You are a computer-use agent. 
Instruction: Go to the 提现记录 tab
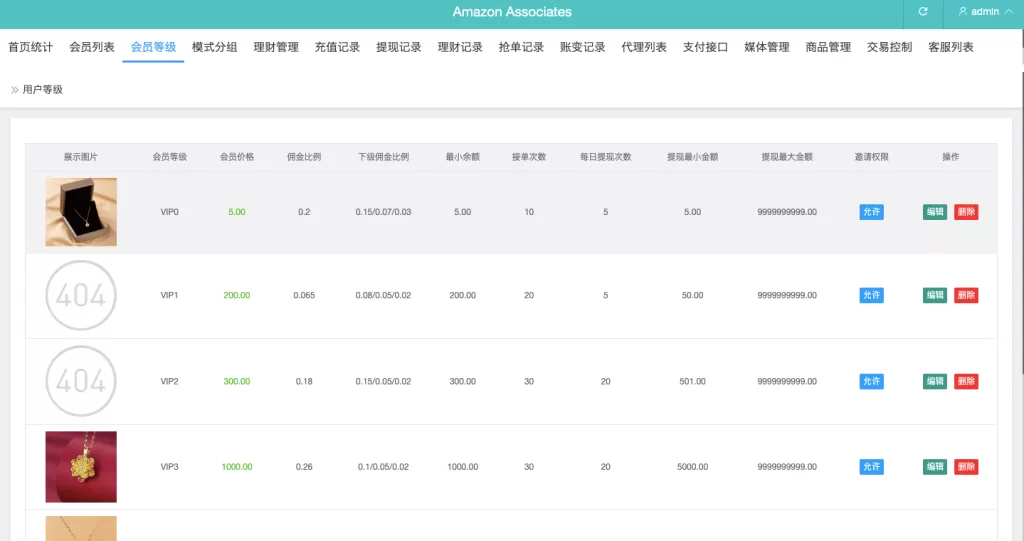coord(398,47)
